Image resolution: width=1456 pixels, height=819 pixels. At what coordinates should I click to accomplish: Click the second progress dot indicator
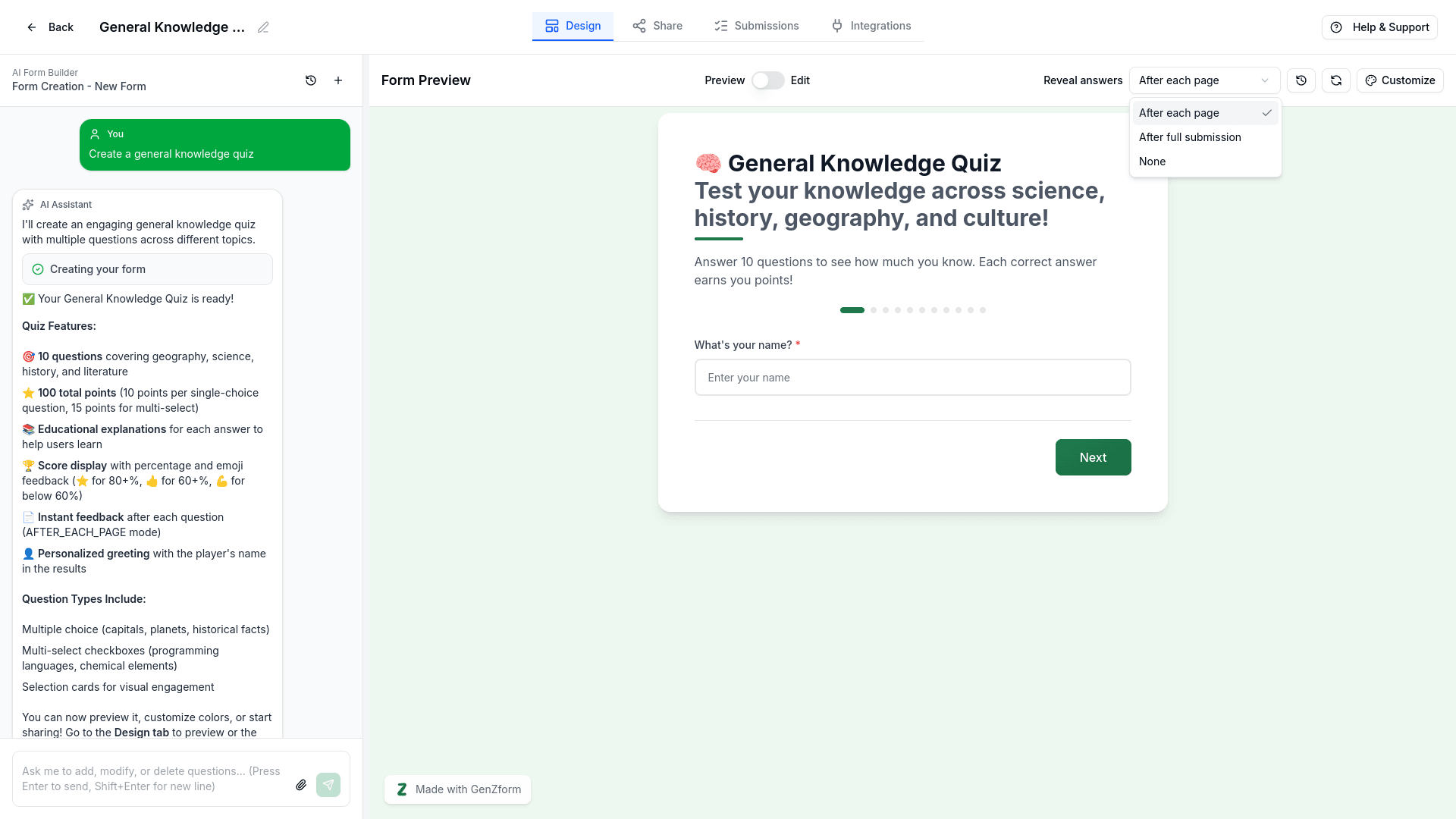point(874,310)
